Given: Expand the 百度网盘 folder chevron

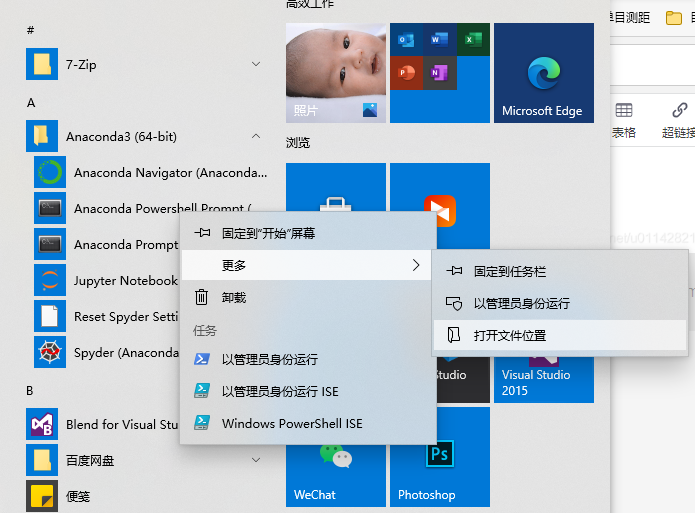Looking at the screenshot, I should click(x=256, y=460).
